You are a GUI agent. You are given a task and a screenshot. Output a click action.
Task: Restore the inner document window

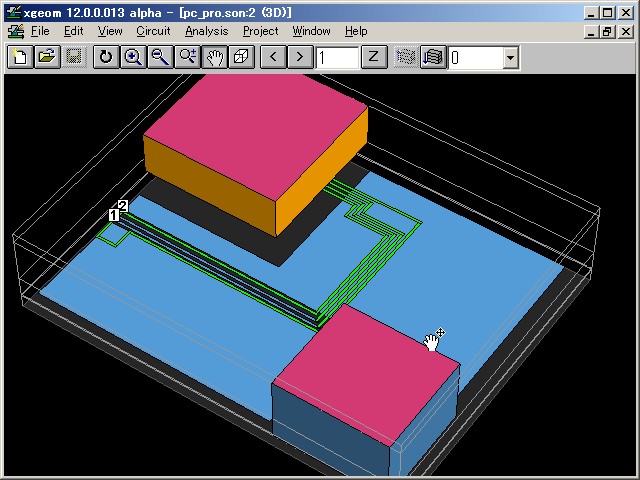[608, 31]
